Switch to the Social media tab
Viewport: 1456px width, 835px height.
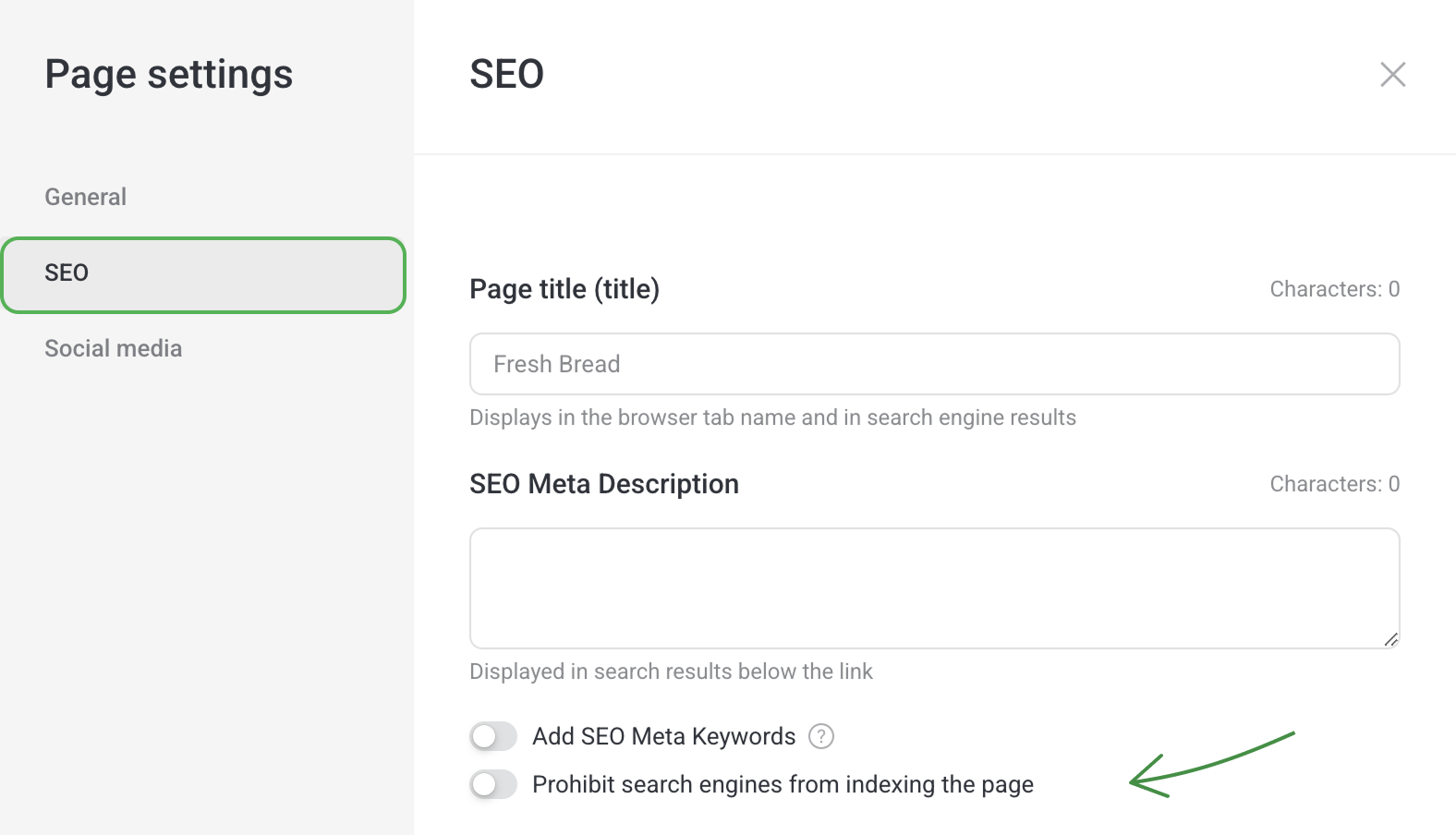[x=113, y=348]
